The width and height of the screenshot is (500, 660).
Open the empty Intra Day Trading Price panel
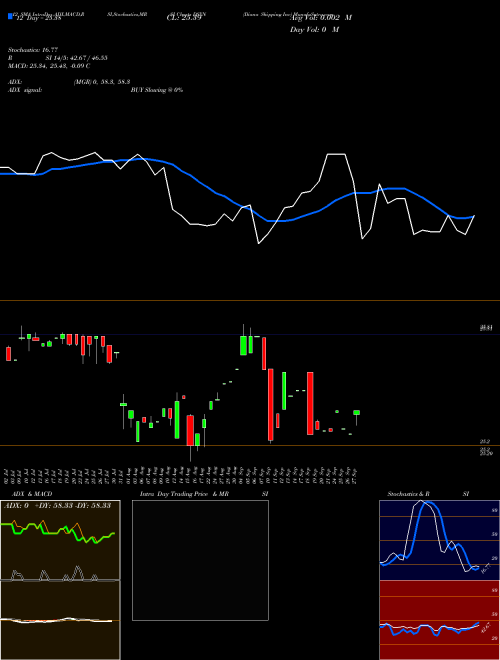200,560
